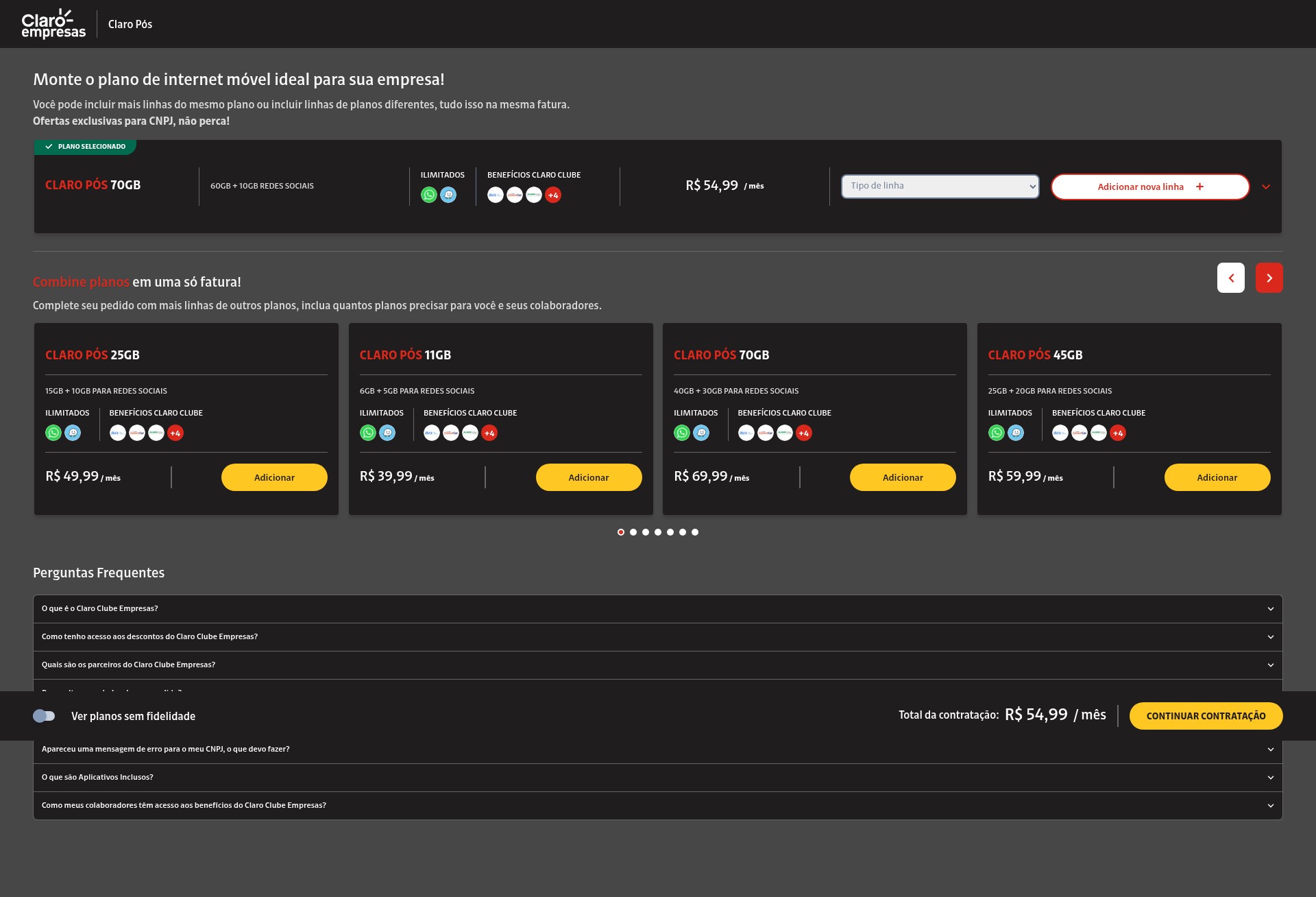1316x897 pixels.
Task: Add the Claro Pós 45GB plan
Action: [x=1217, y=477]
